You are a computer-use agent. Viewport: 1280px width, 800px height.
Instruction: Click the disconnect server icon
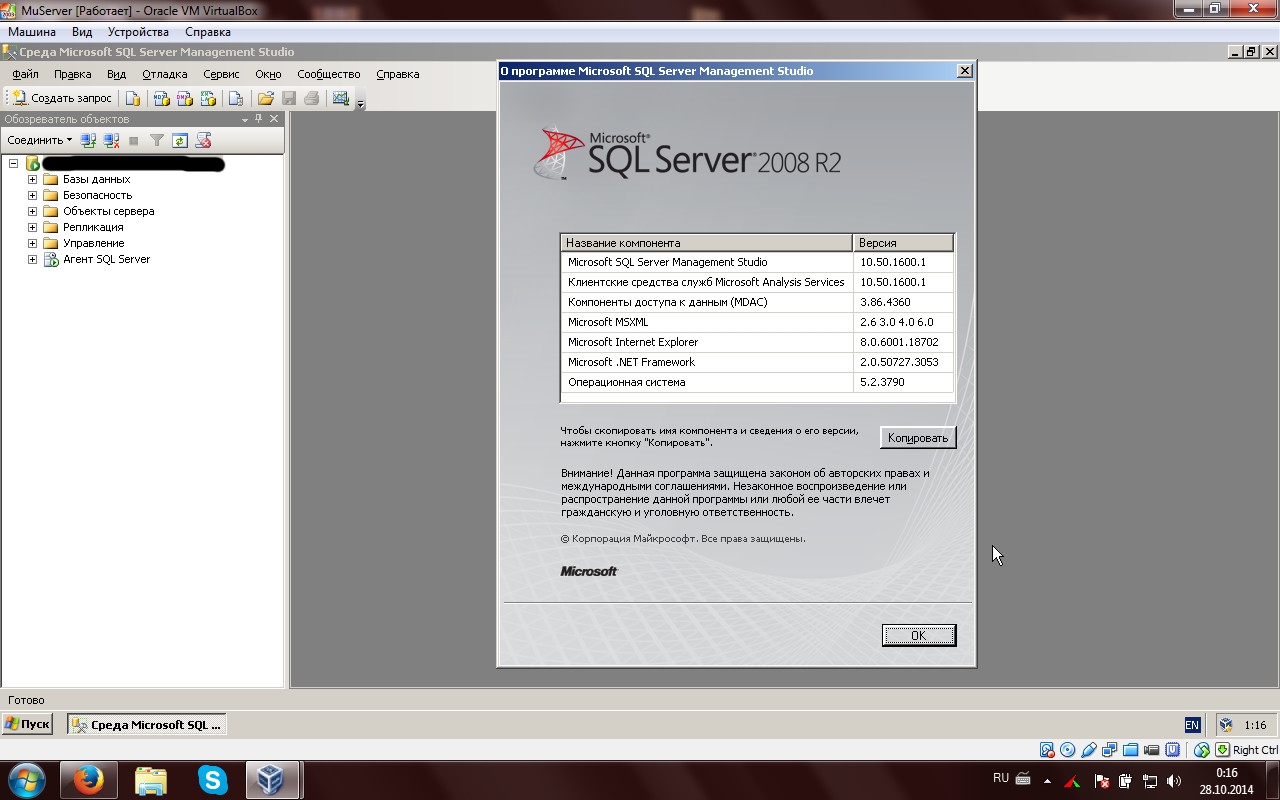point(111,140)
